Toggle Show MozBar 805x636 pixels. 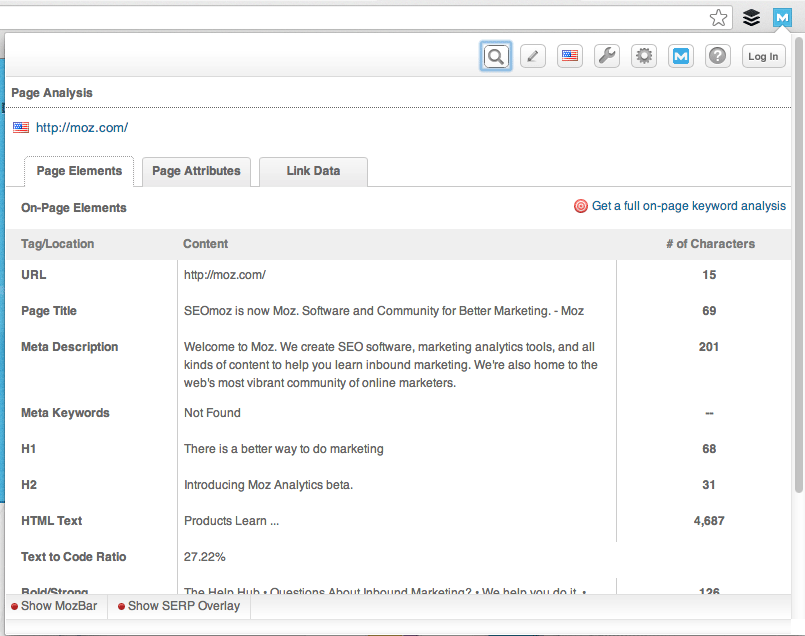coord(54,606)
